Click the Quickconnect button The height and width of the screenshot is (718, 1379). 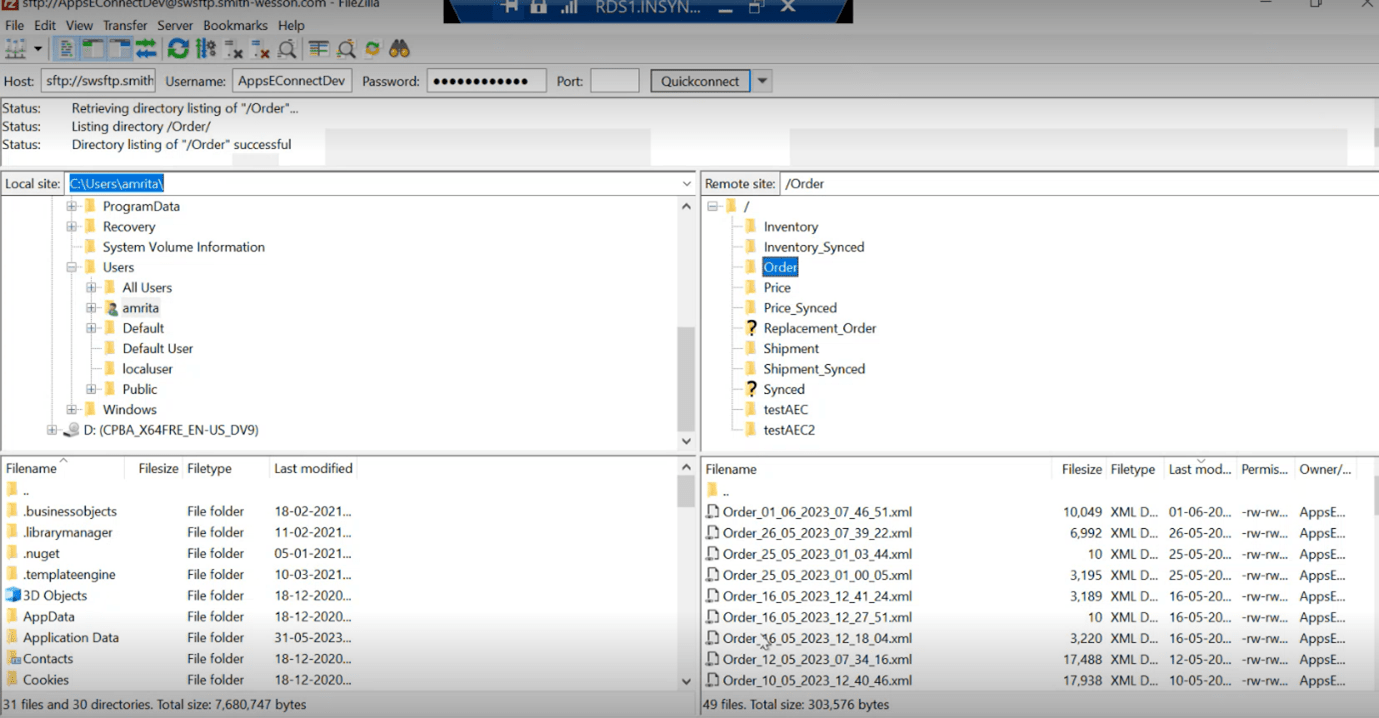pos(700,81)
